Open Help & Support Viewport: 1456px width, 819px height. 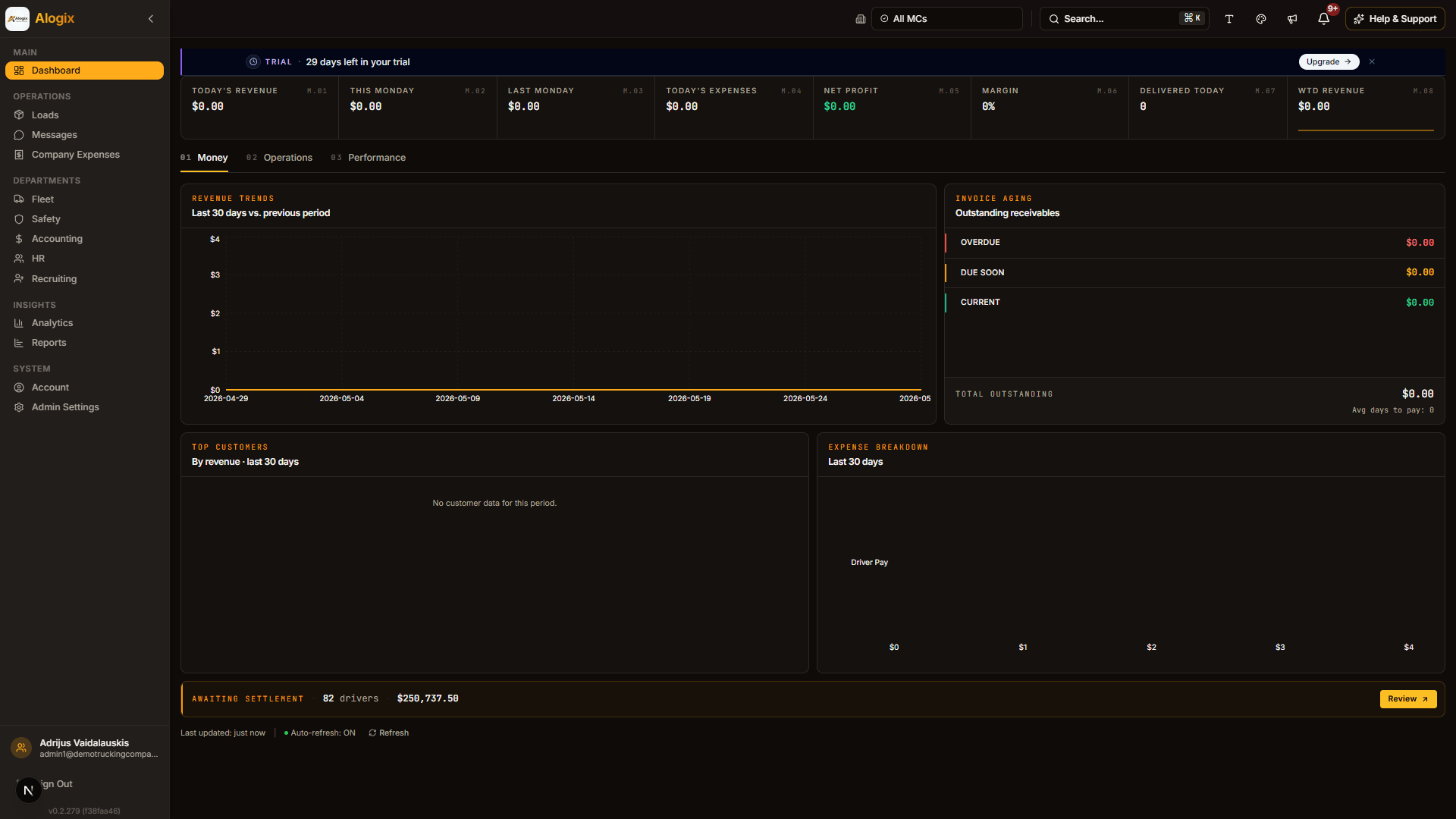(x=1395, y=19)
